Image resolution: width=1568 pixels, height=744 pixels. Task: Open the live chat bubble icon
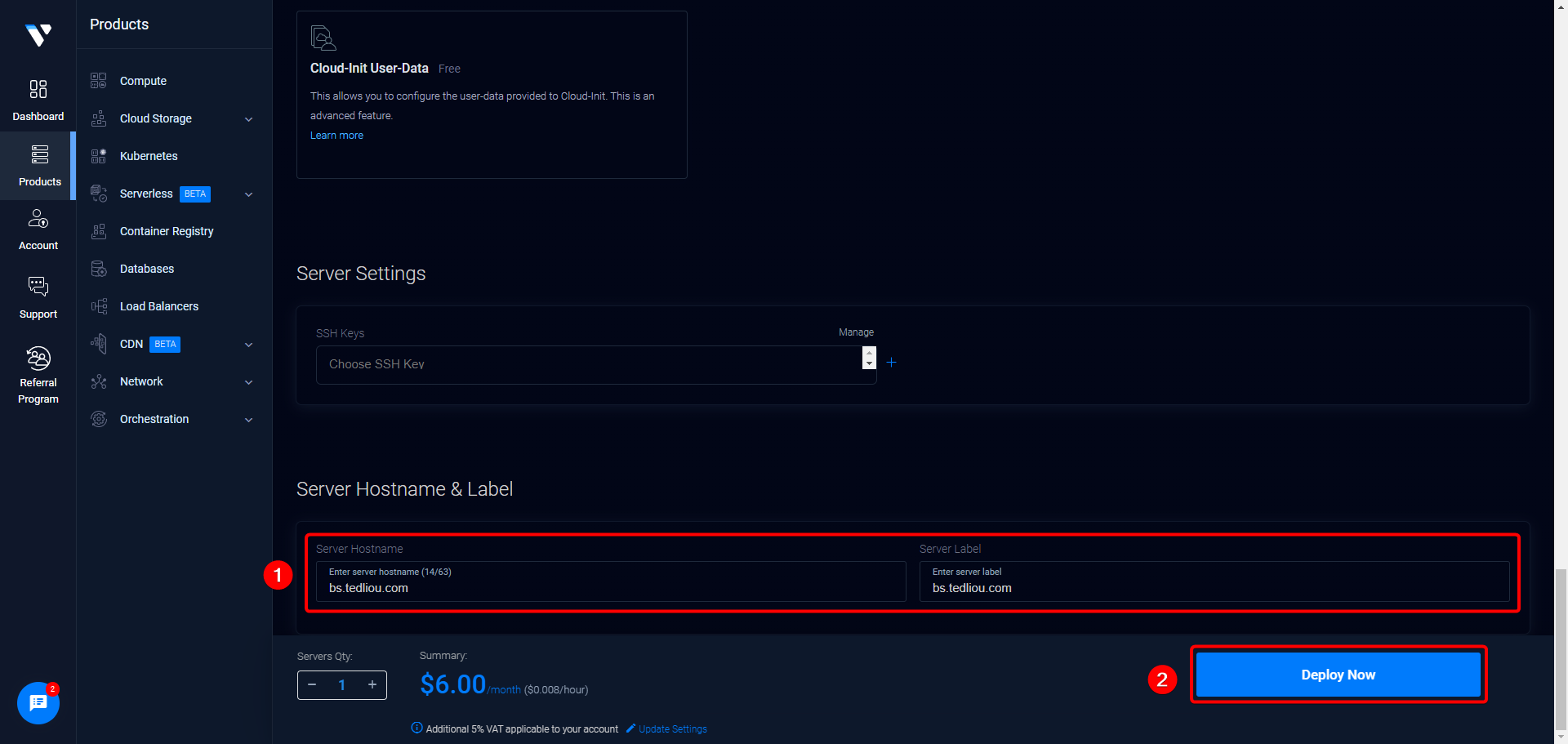(38, 702)
